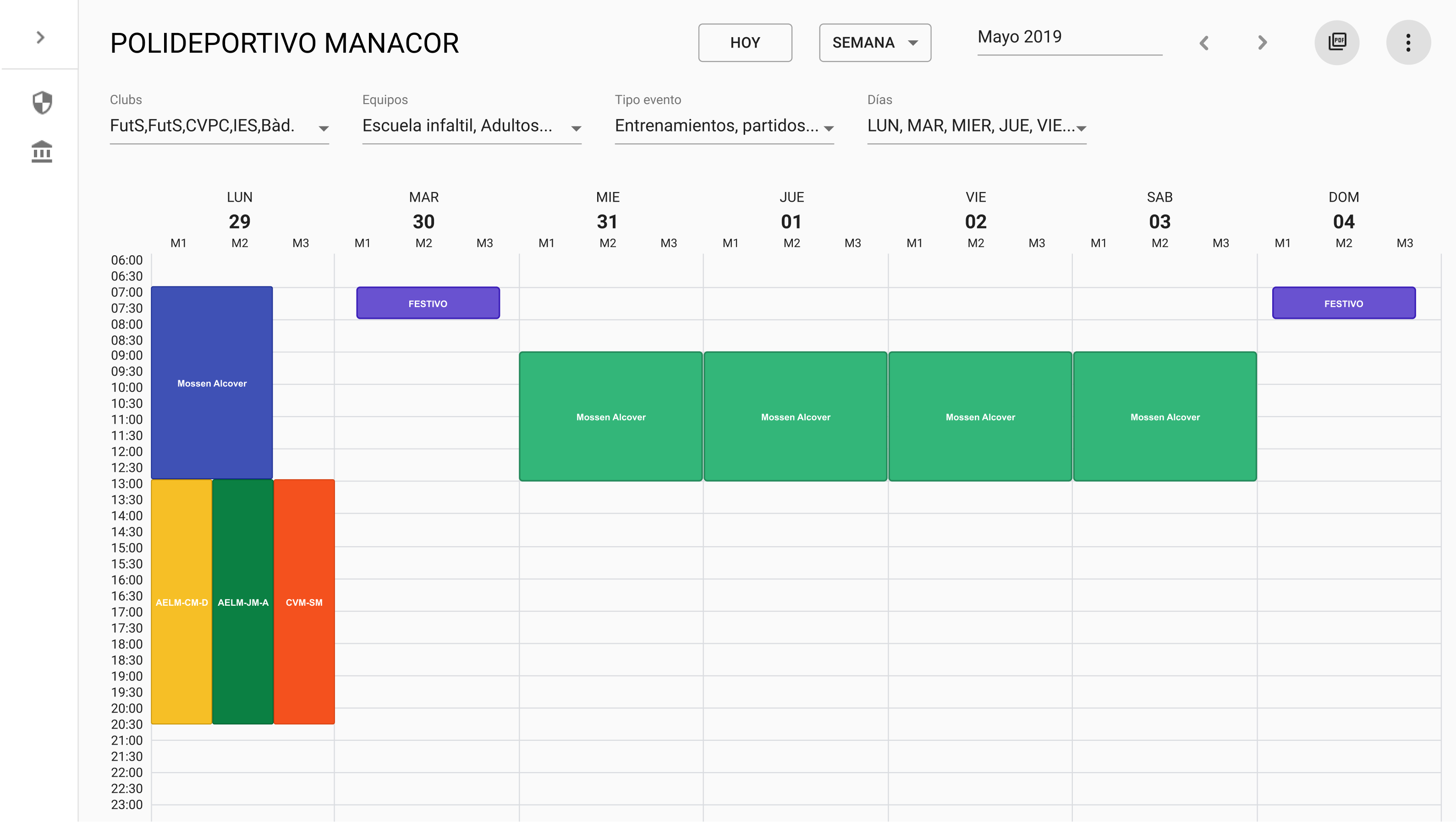The width and height of the screenshot is (1456, 822).
Task: Click the SAB 03 day header
Action: [1160, 210]
